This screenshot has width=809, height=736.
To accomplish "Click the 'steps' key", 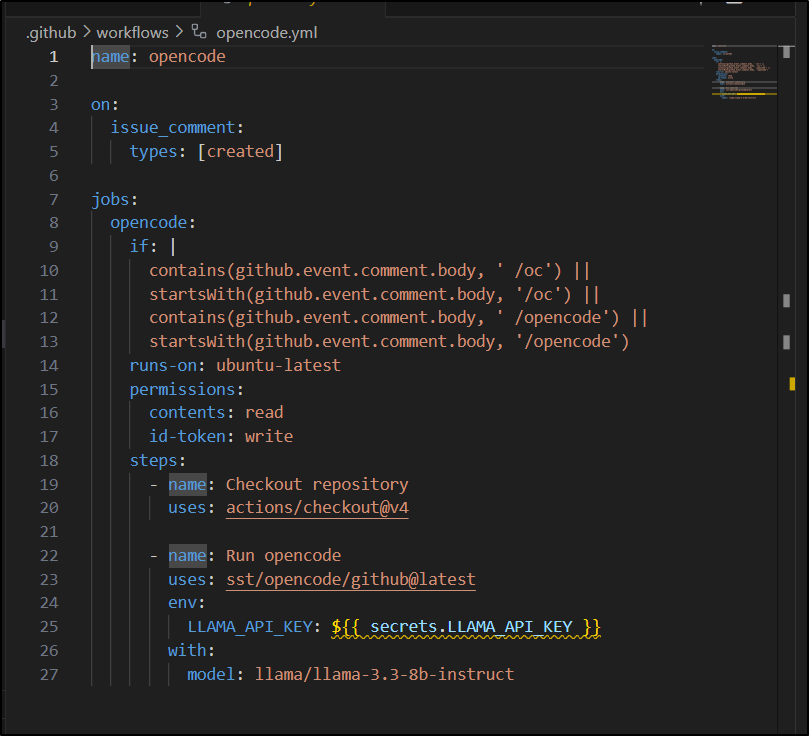I will pyautogui.click(x=154, y=460).
